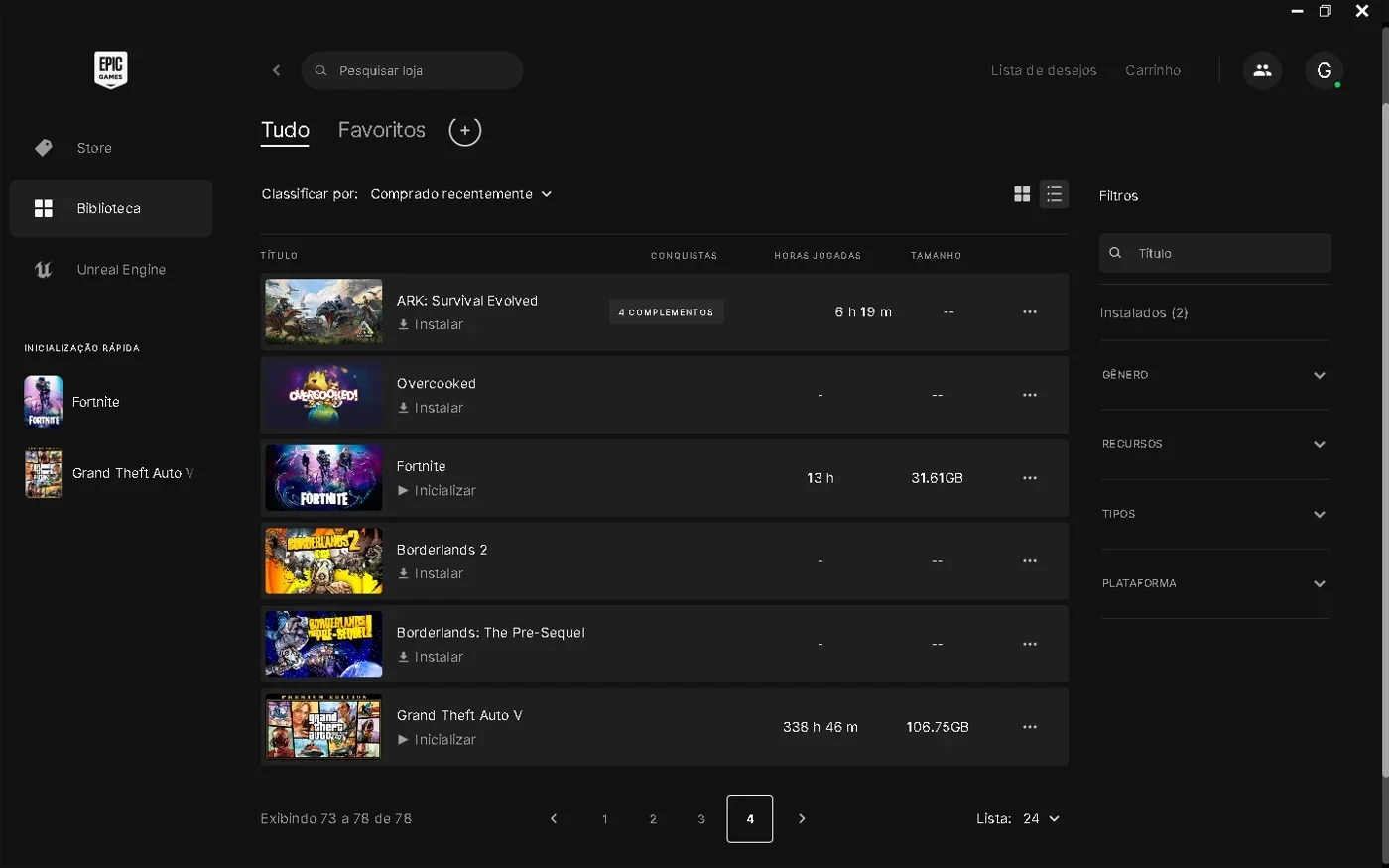Expand the Plataforma filter section
This screenshot has height=868, width=1389.
coord(1214,583)
